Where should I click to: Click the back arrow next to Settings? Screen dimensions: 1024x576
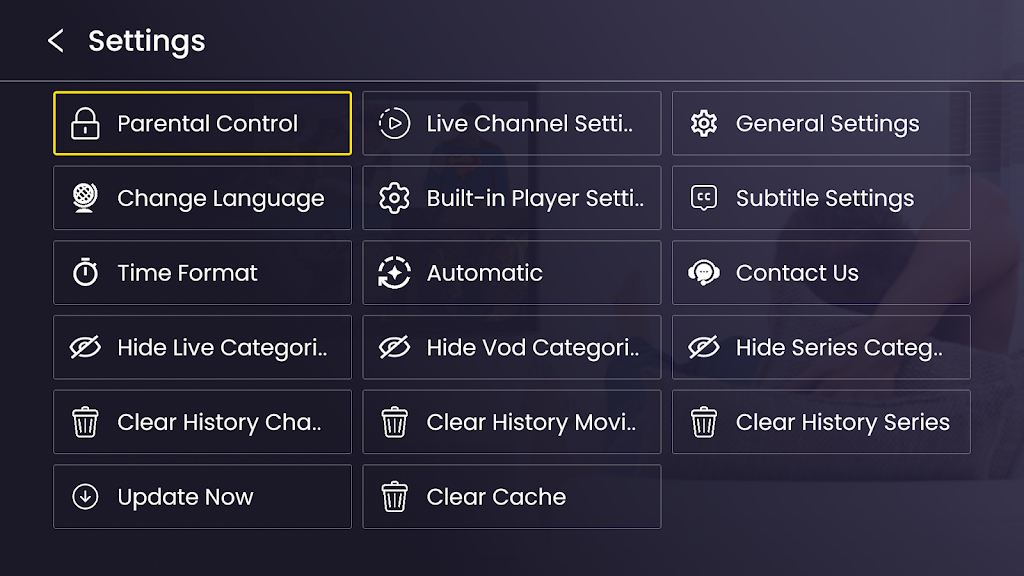[x=56, y=41]
